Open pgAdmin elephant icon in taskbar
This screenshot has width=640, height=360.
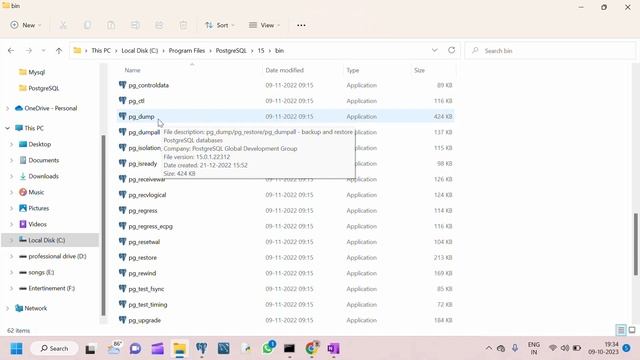202,349
